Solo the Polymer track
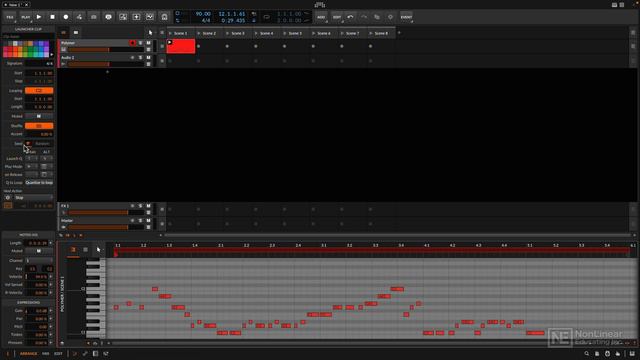640x360 pixels. 140,42
